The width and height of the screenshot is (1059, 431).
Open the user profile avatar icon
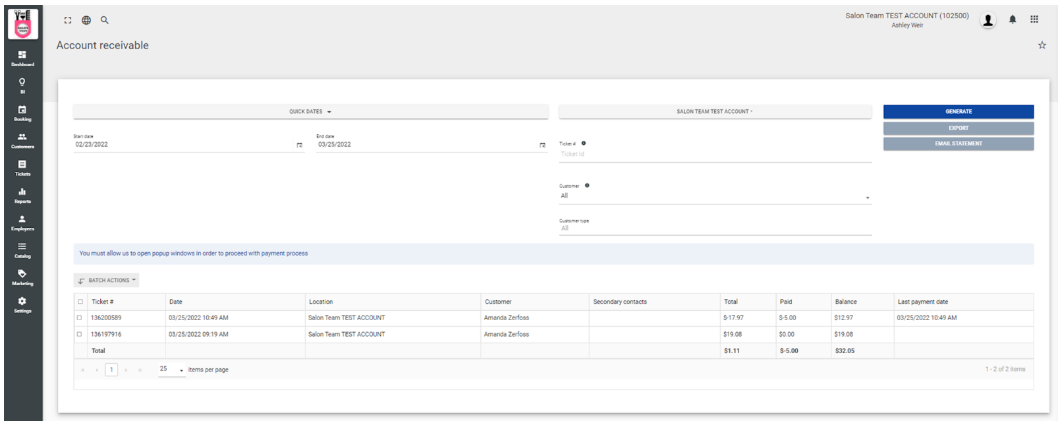tap(989, 21)
